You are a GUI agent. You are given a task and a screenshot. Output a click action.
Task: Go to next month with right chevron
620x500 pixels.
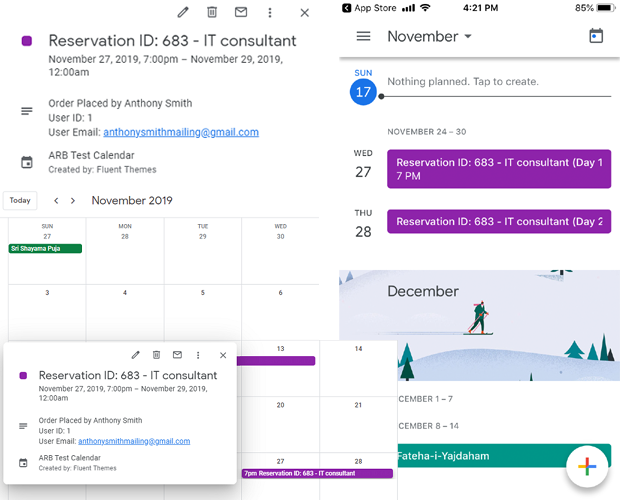(x=72, y=200)
